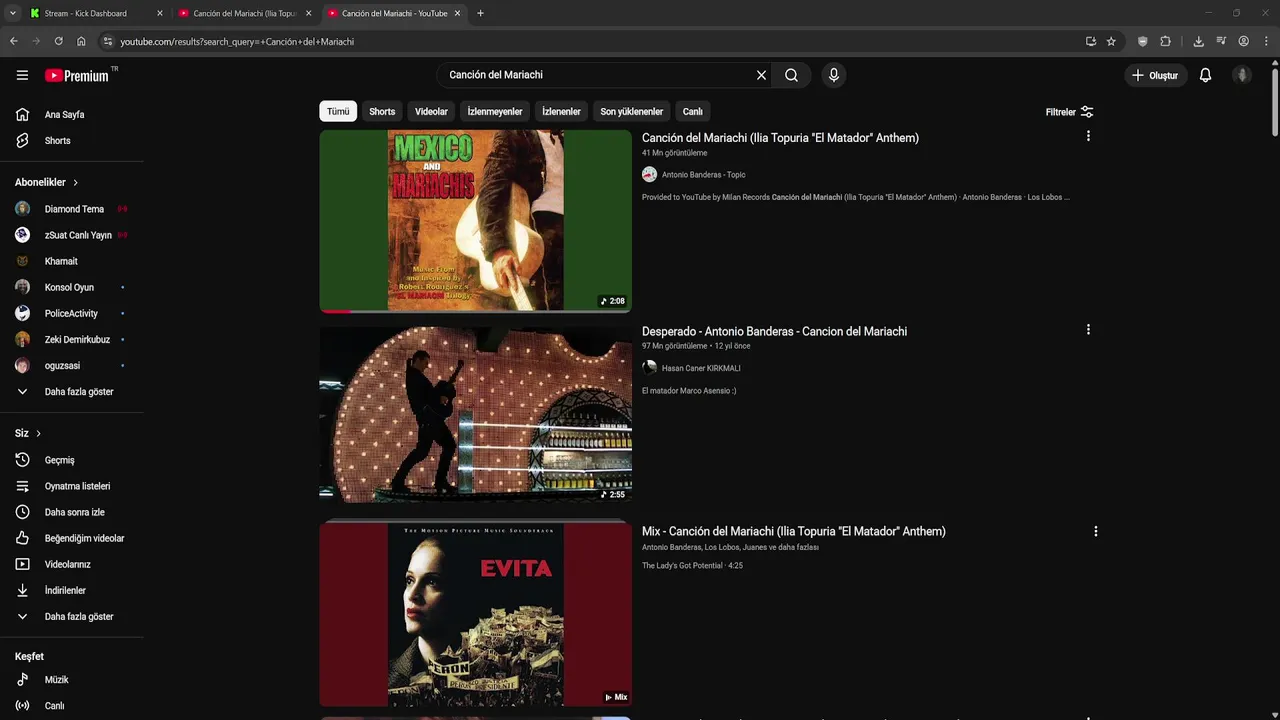Clear the search box text
The image size is (1280, 720).
[x=761, y=75]
